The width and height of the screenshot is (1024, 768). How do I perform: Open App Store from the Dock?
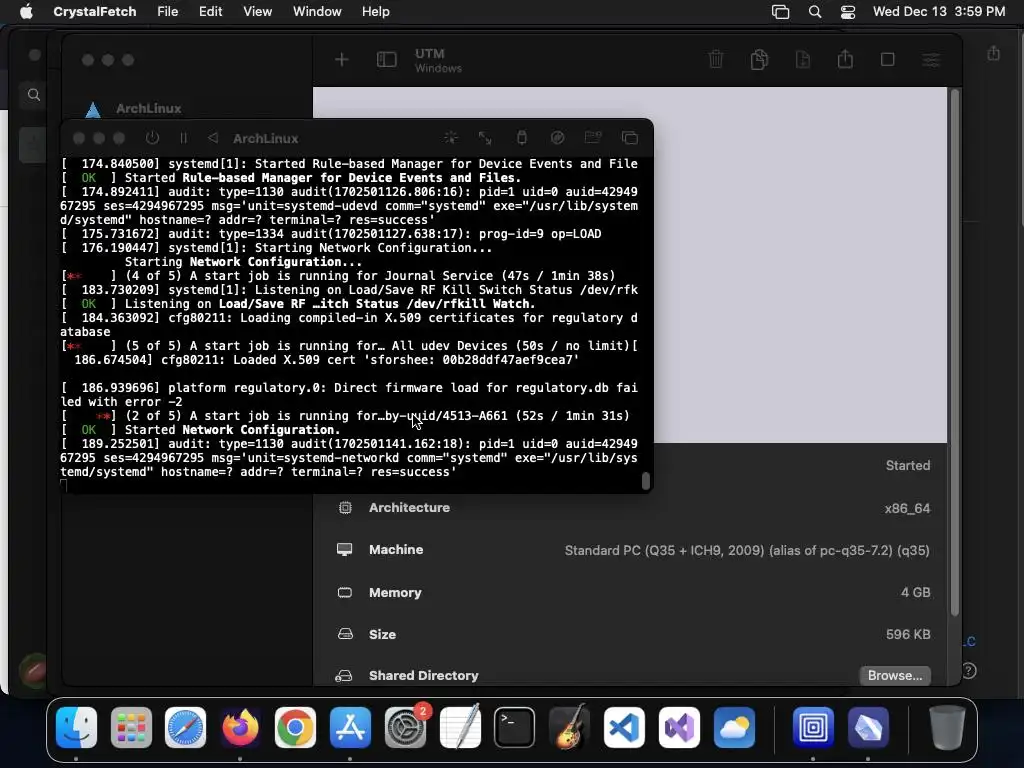pyautogui.click(x=350, y=727)
